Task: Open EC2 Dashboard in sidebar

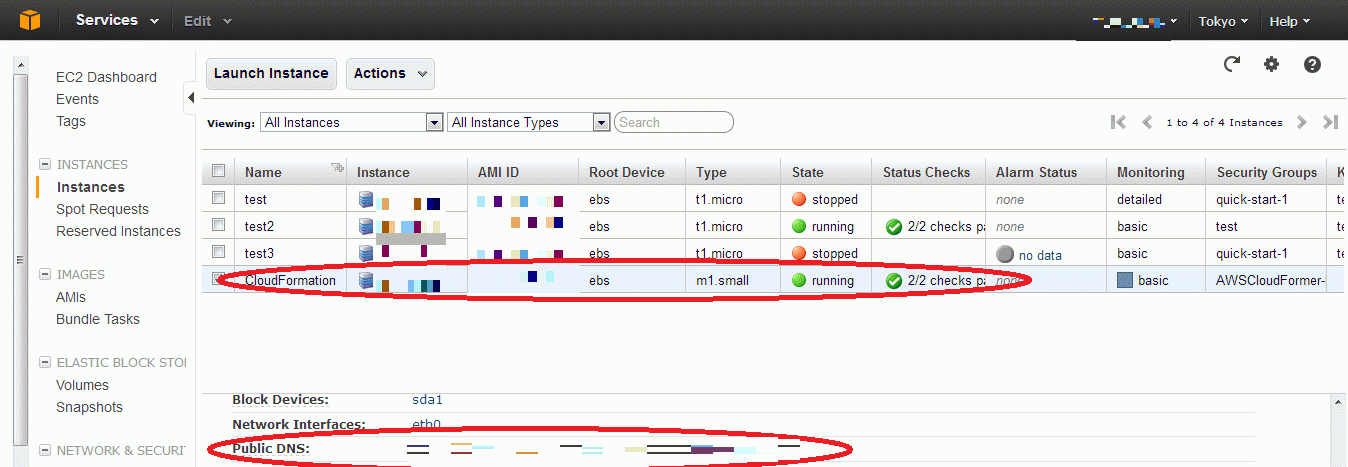Action: [106, 77]
